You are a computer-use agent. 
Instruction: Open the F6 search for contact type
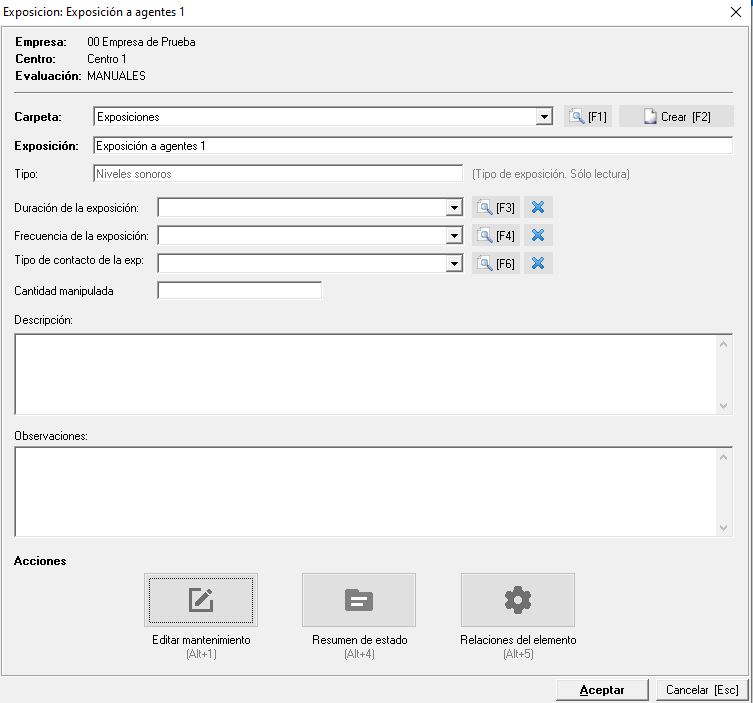(496, 264)
